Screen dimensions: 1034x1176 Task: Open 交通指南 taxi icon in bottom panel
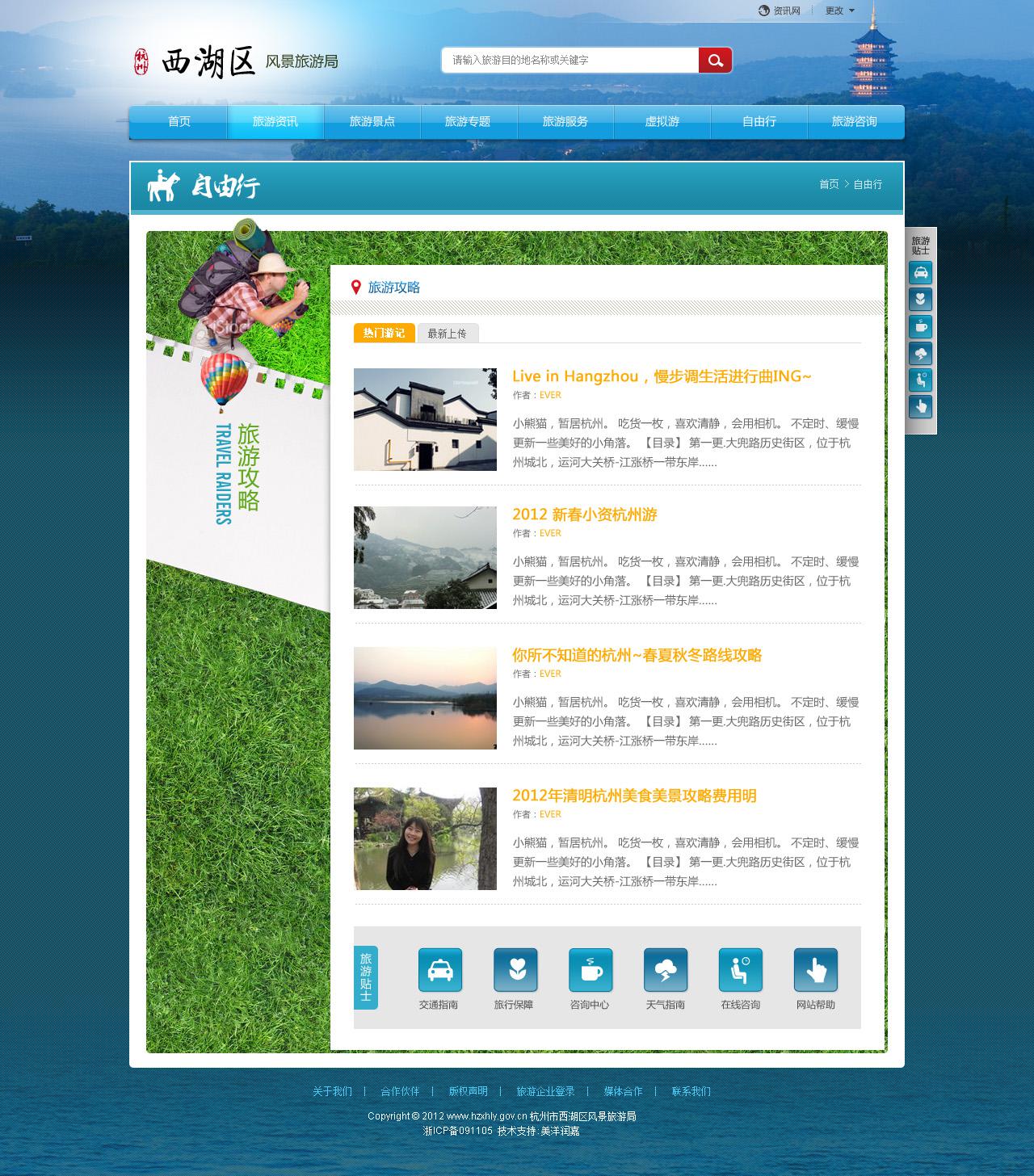click(439, 970)
